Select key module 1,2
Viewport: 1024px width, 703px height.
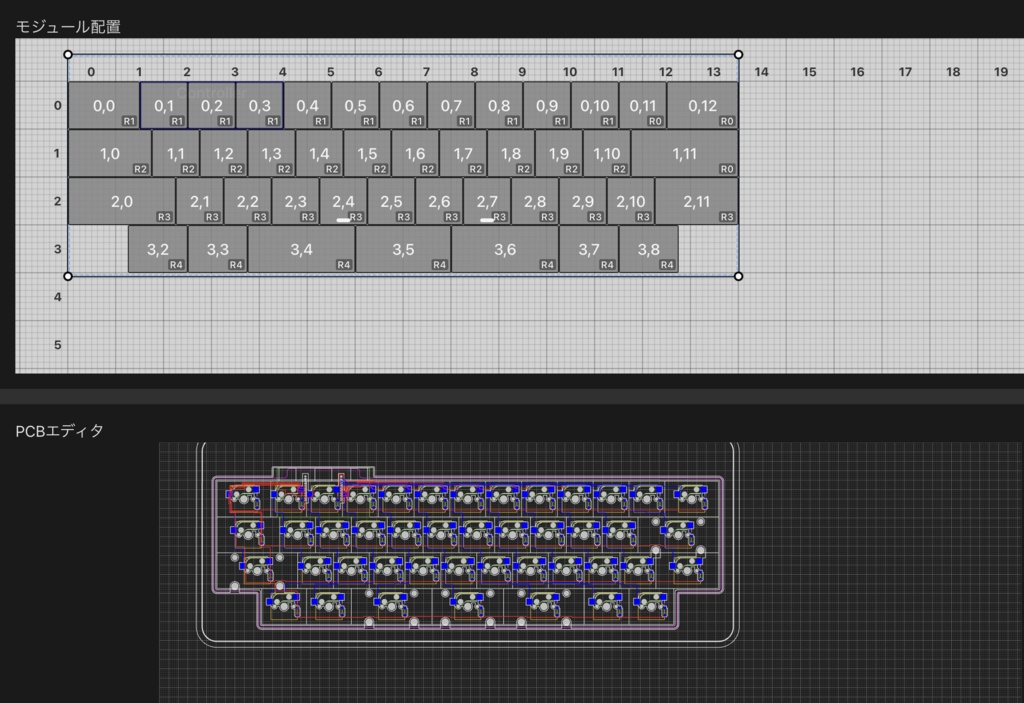[223, 154]
